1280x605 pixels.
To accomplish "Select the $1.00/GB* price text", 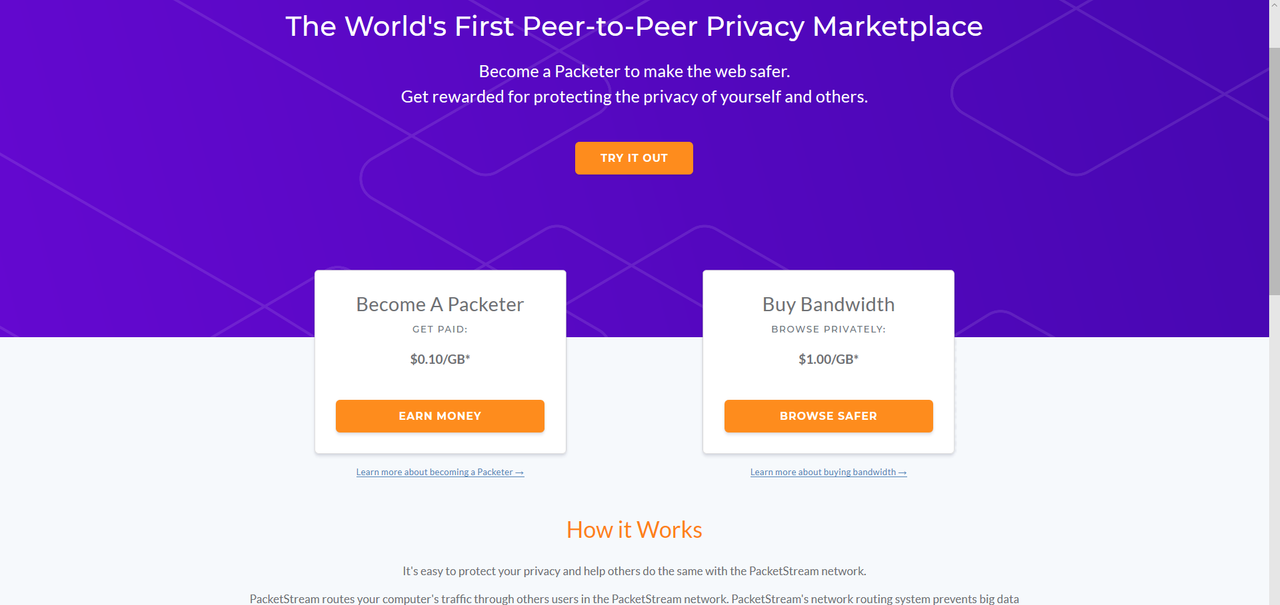I will tap(828, 359).
